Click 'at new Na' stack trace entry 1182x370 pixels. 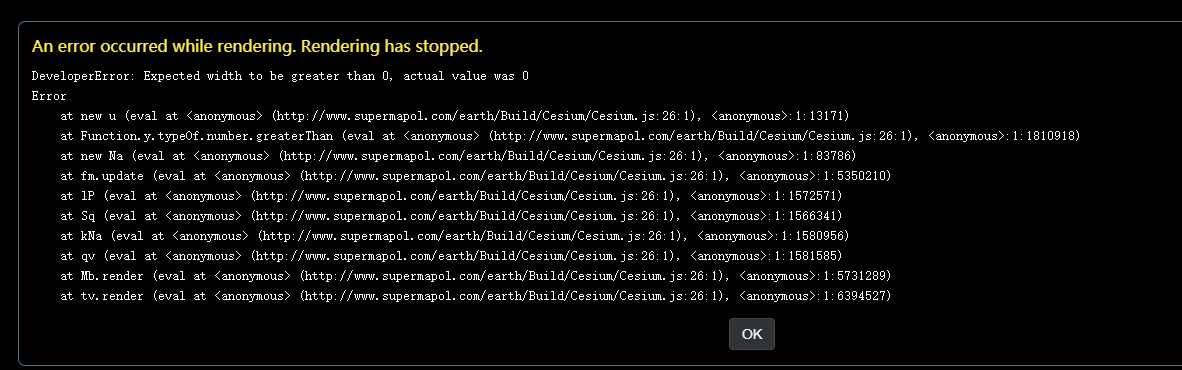pyautogui.click(x=458, y=156)
